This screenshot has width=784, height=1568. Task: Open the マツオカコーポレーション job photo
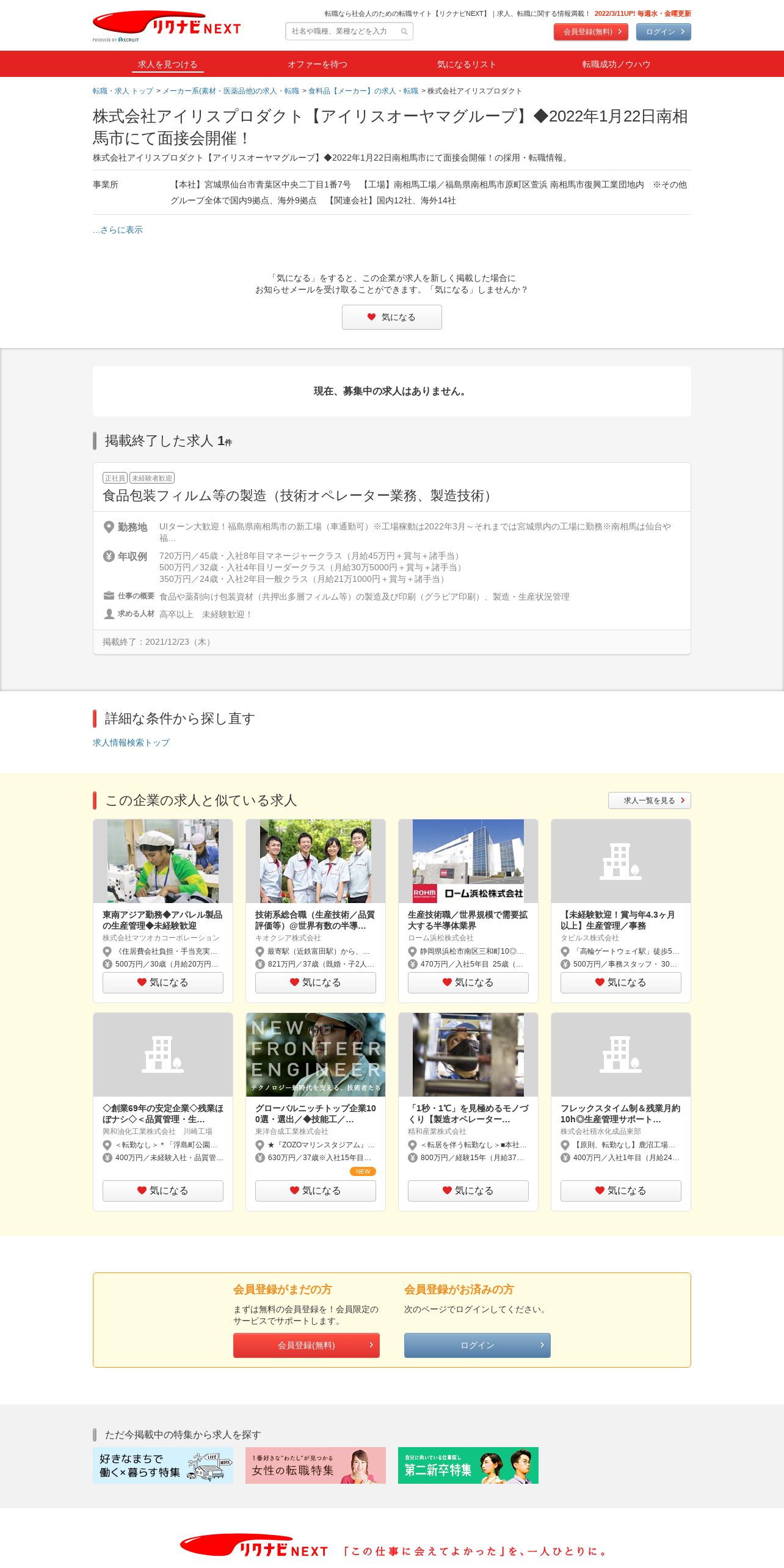point(163,861)
